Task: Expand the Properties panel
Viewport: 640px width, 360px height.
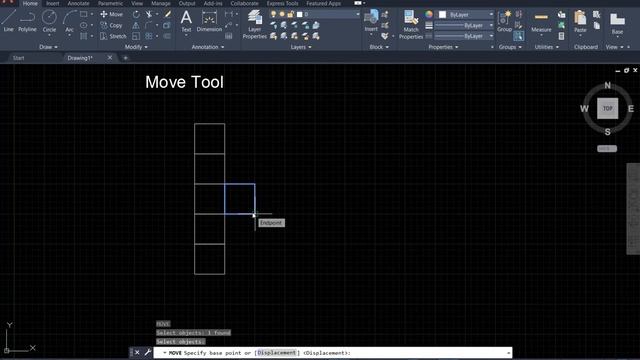Action: click(443, 47)
